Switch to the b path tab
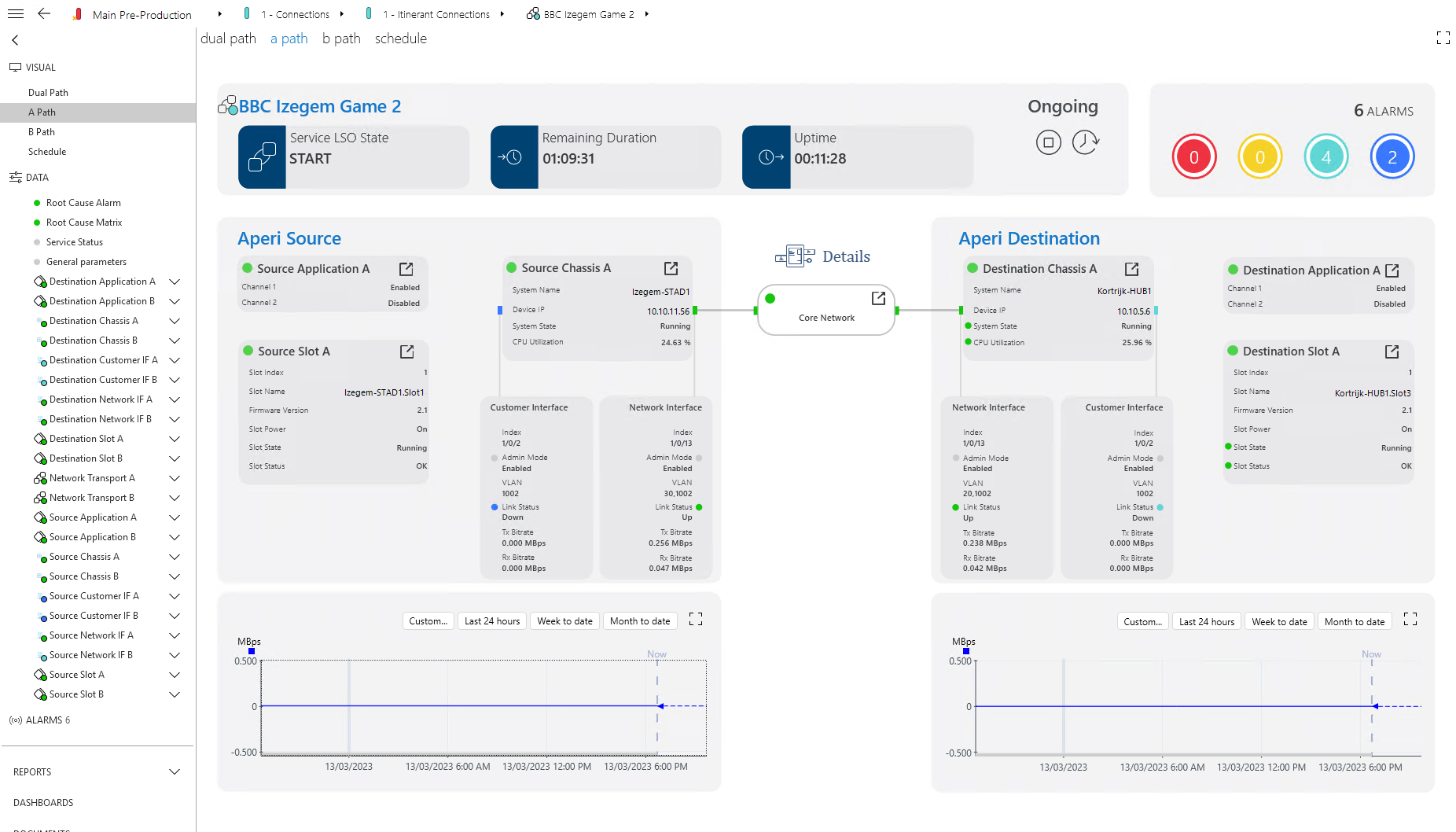The image size is (1456, 832). (341, 39)
